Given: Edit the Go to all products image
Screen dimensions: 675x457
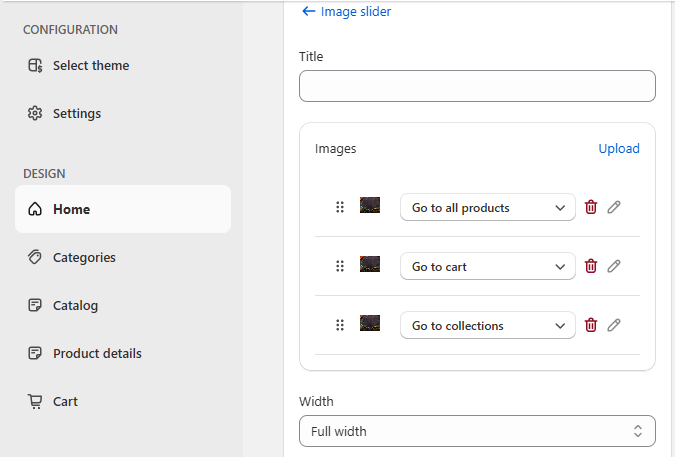Looking at the screenshot, I should point(614,207).
